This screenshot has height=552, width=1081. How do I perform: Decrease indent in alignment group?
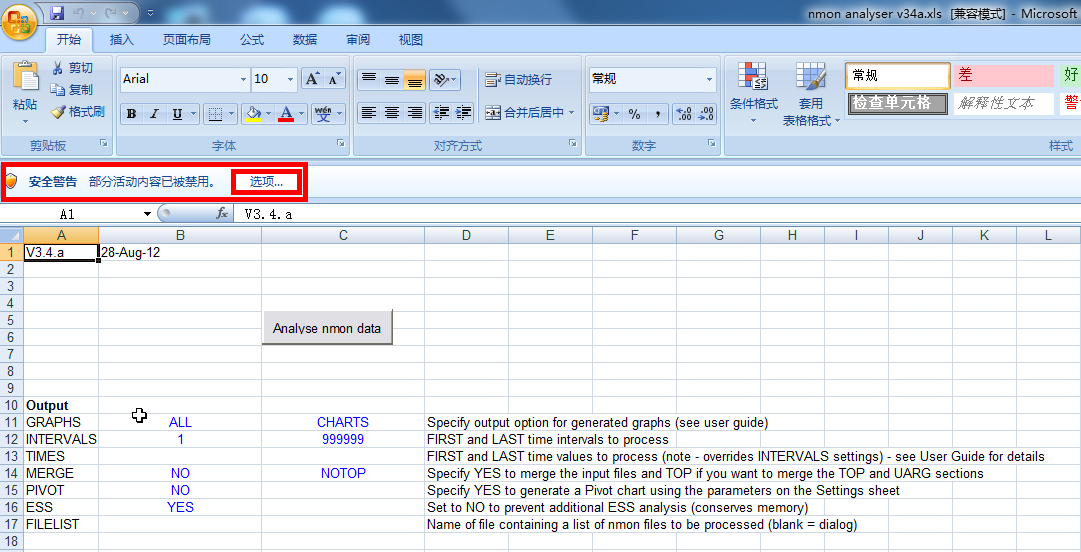(x=441, y=112)
